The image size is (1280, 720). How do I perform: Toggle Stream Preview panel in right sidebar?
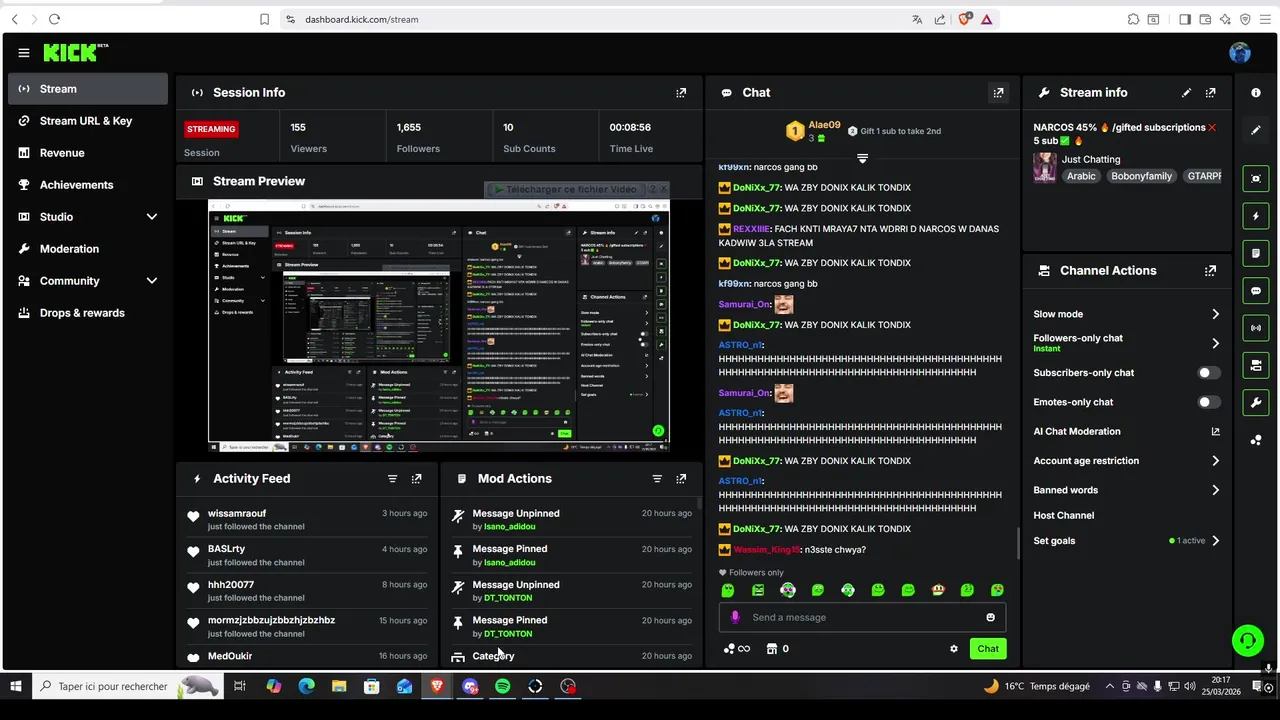pyautogui.click(x=1256, y=179)
